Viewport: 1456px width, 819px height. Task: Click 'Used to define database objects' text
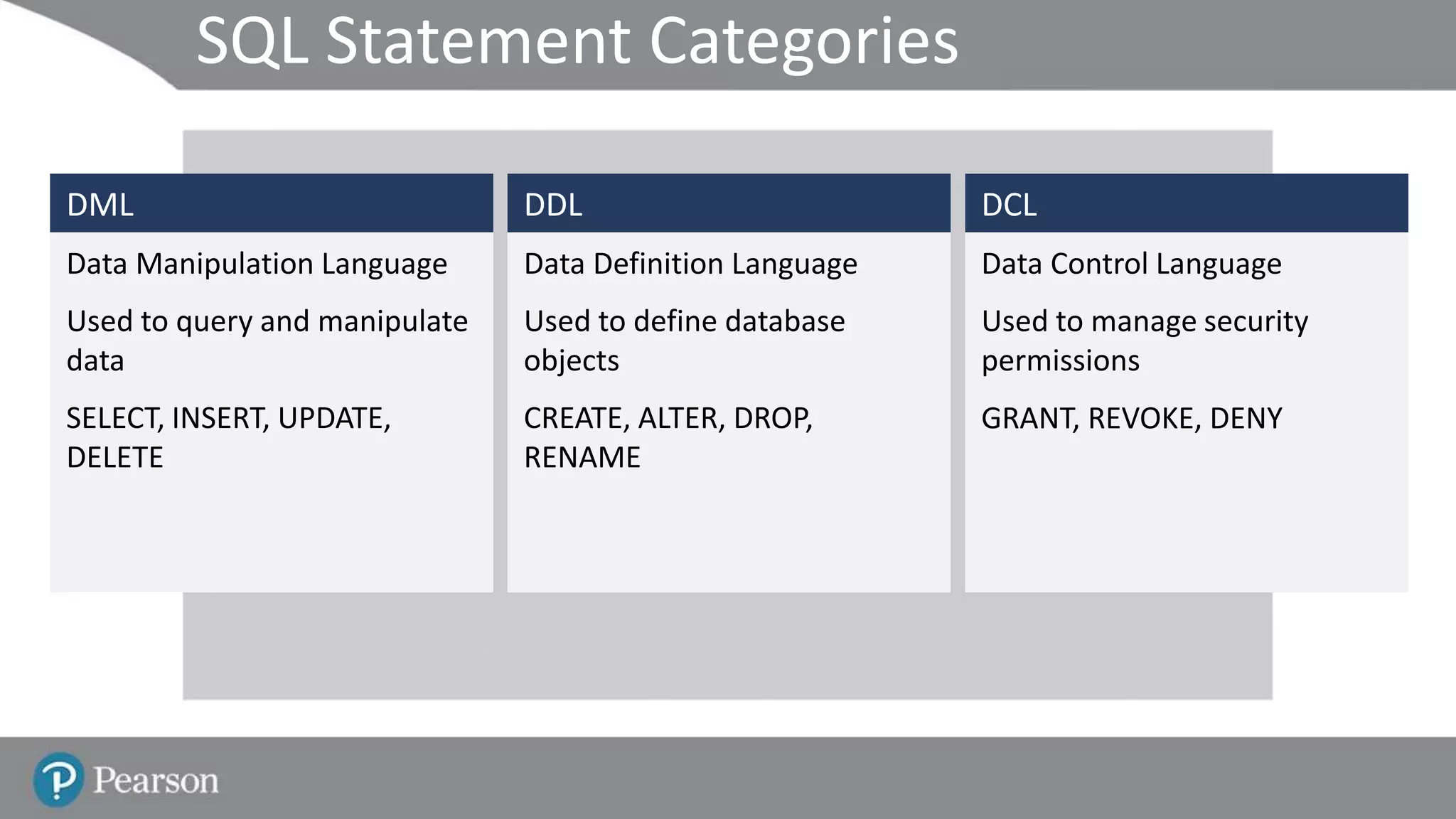[x=685, y=341]
